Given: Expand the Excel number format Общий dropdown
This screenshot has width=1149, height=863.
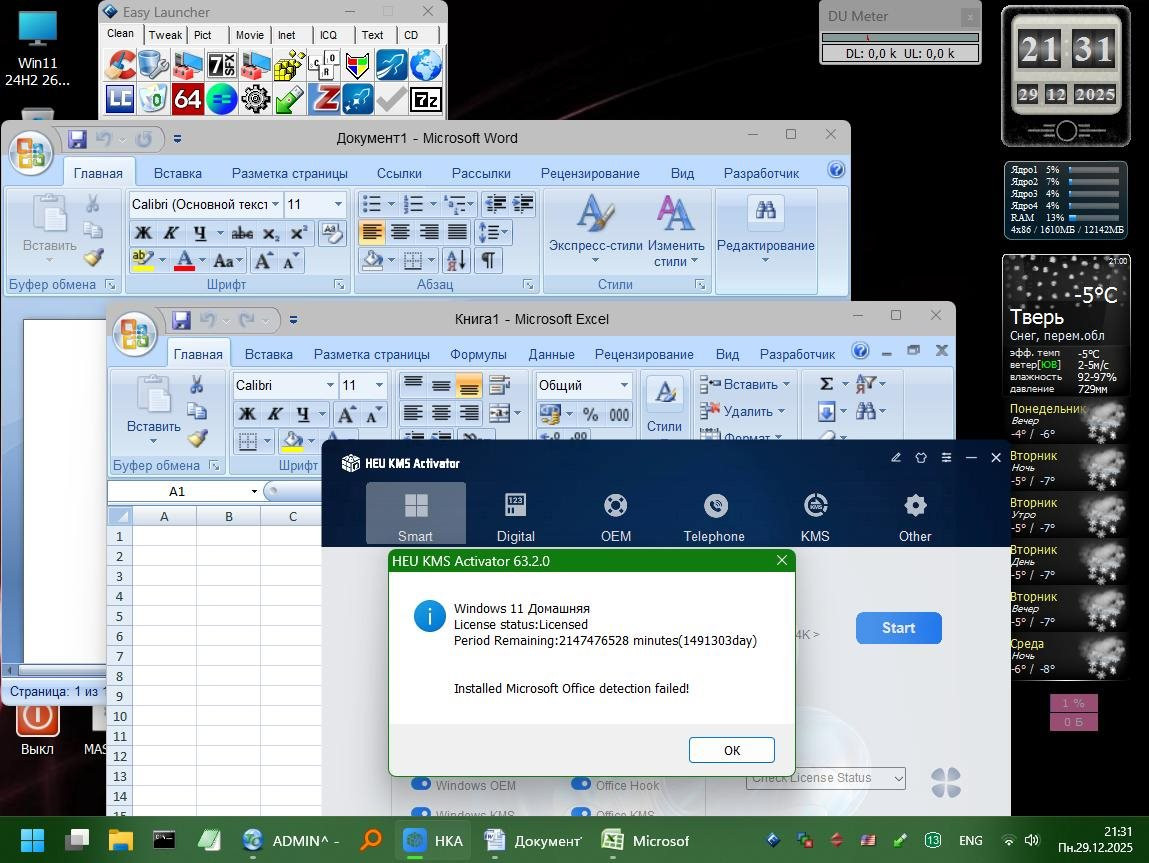Looking at the screenshot, I should pos(624,385).
